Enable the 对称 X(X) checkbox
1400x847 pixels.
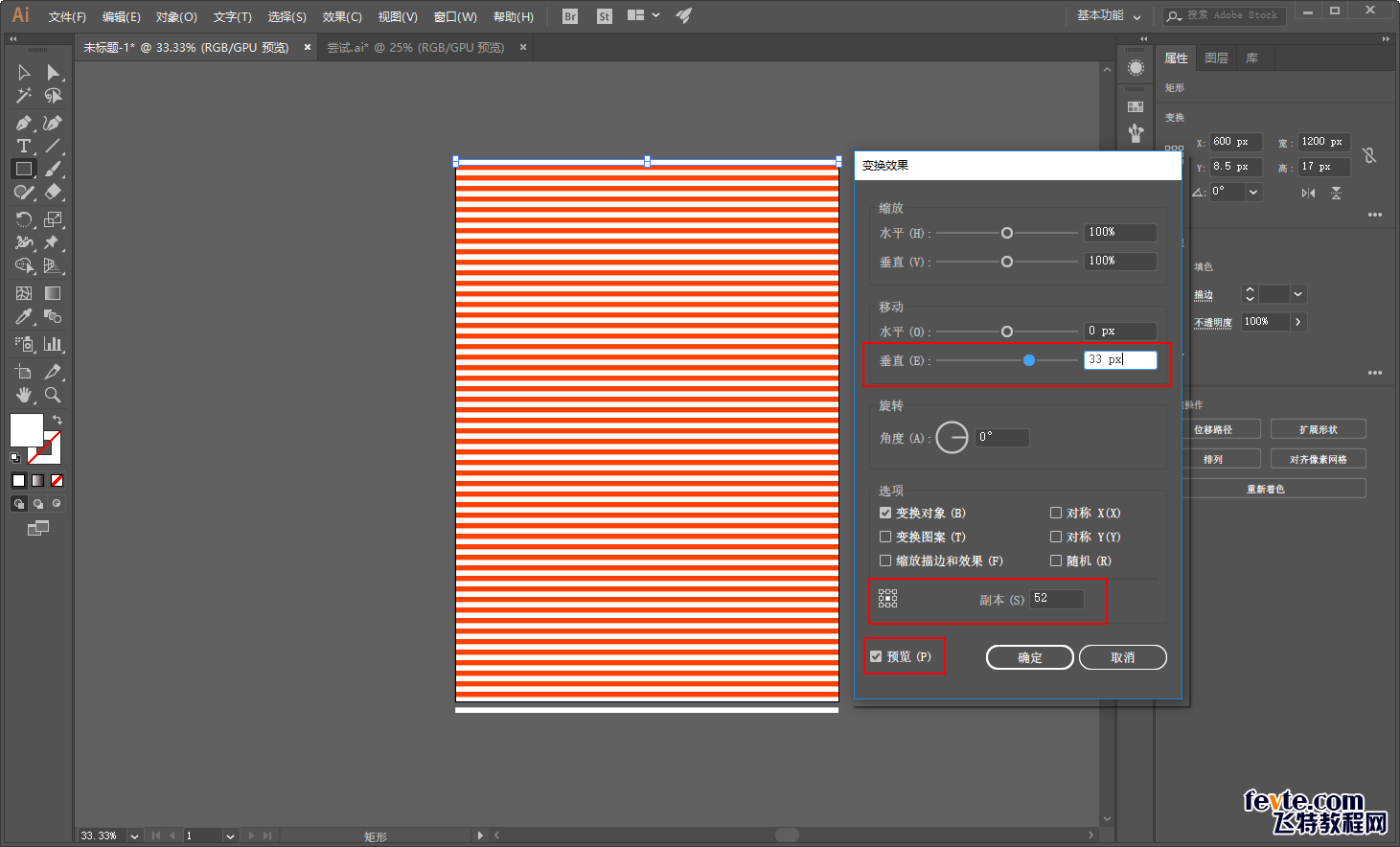tap(1056, 513)
